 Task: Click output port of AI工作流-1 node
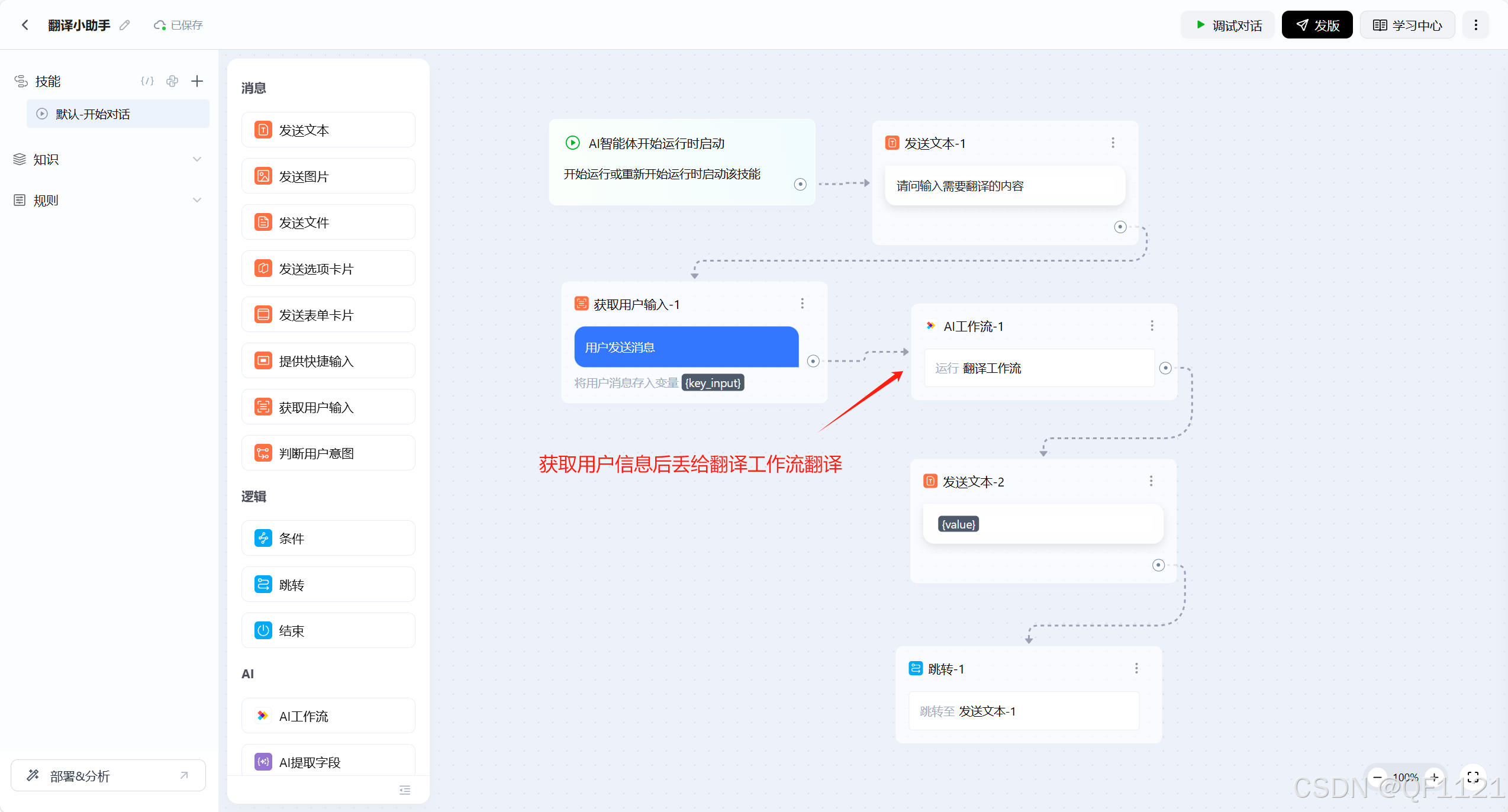point(1165,368)
